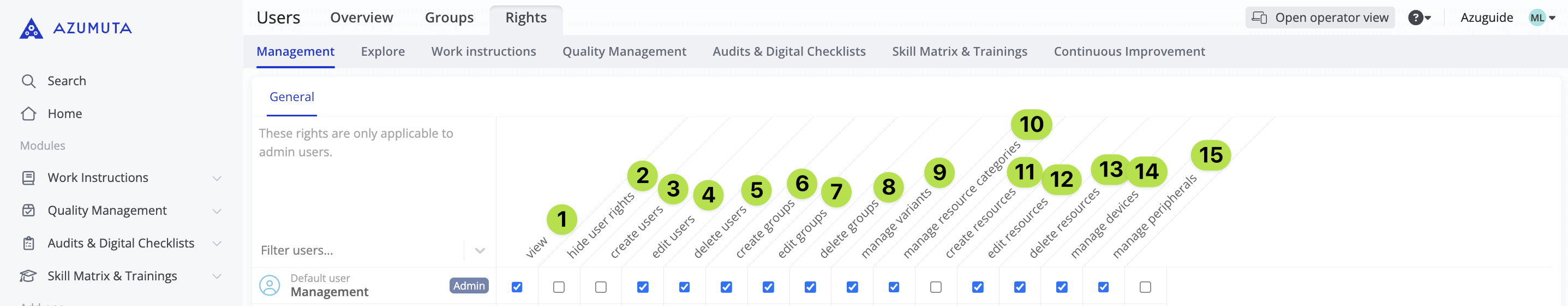Click the Audits & Digital Checklists clipboard icon
The image size is (1568, 306).
point(28,243)
